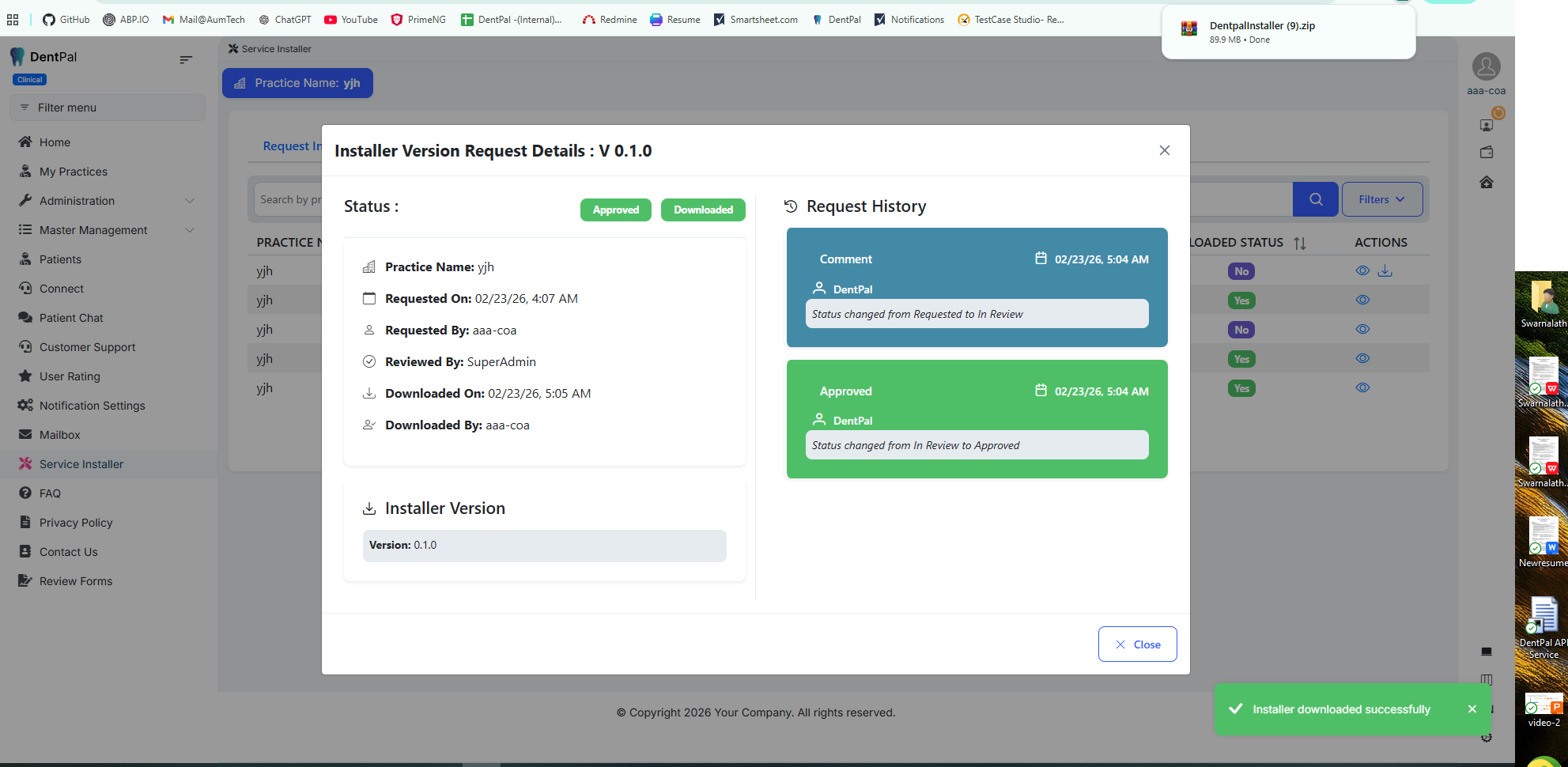Click the home icon in right panel
1568x767 pixels.
pyautogui.click(x=1486, y=183)
